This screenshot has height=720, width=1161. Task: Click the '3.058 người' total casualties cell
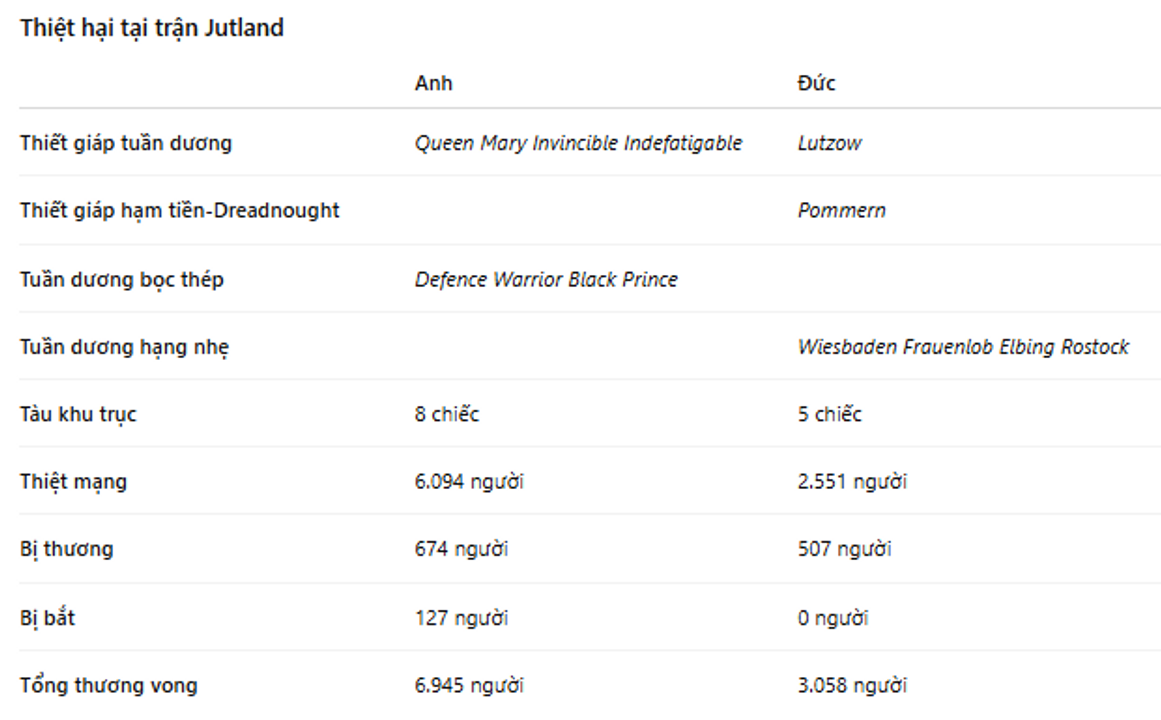point(852,686)
